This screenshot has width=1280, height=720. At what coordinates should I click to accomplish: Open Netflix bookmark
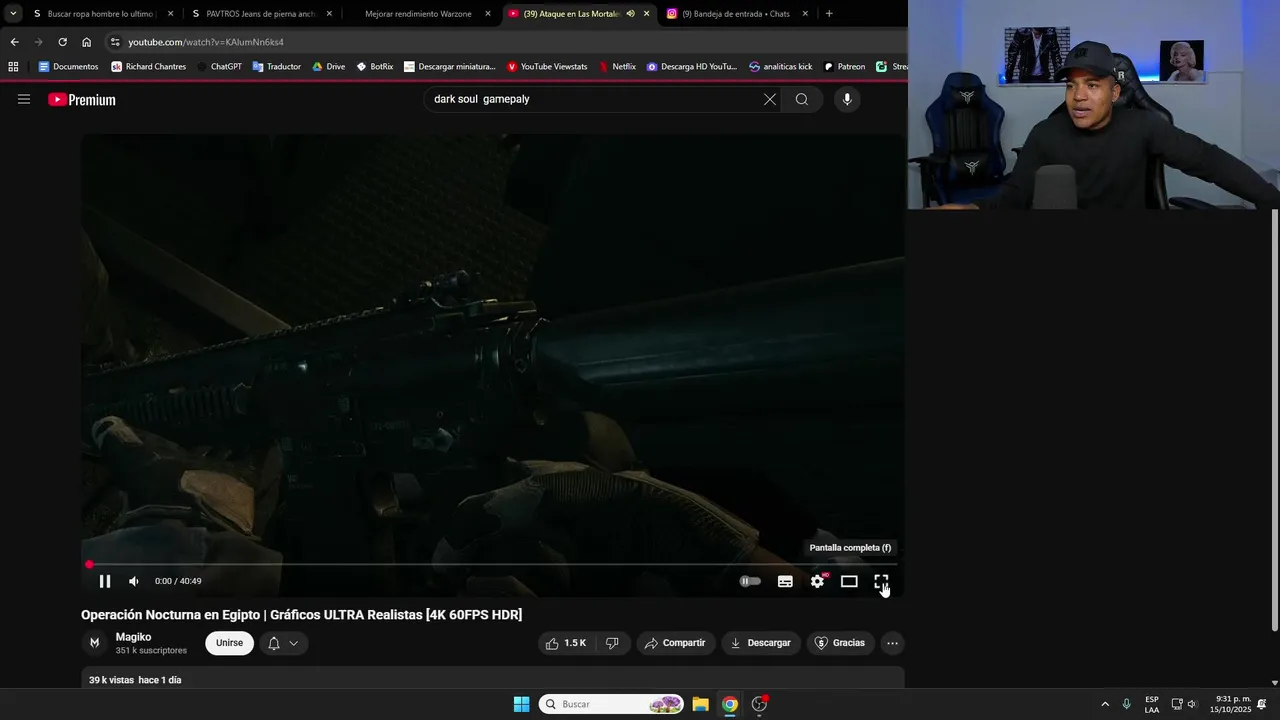tap(617, 67)
